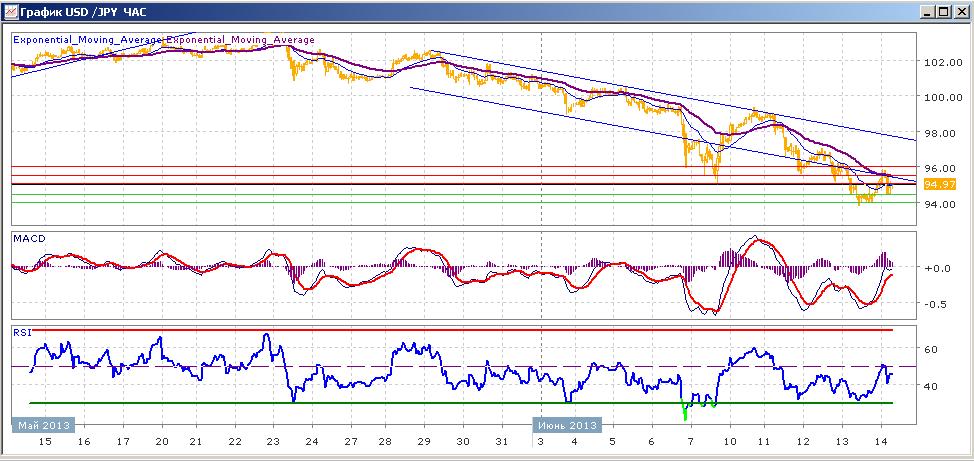Click the 102.00 price axis value
This screenshot has width=974, height=461.
944,62
